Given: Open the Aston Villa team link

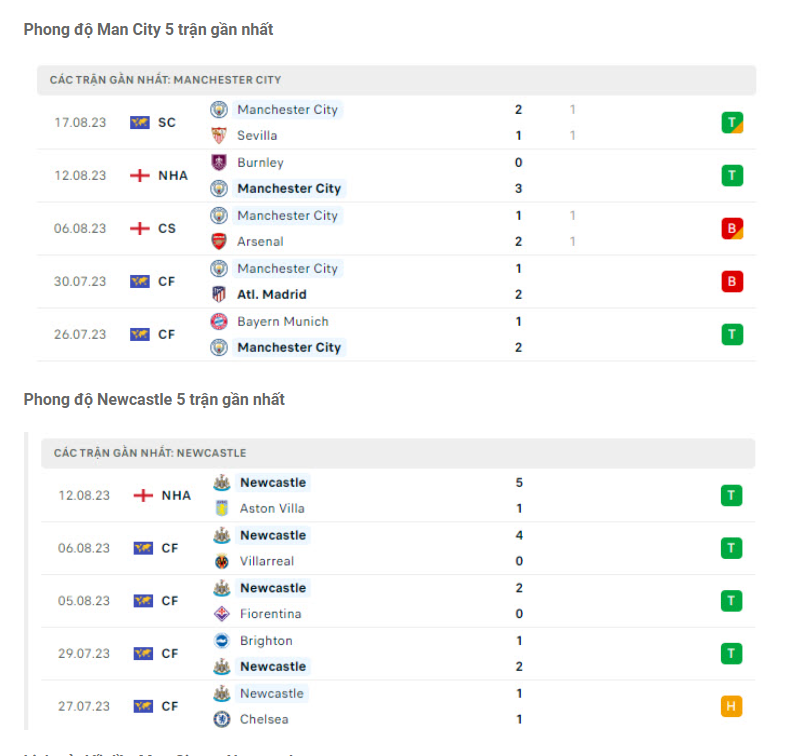Looking at the screenshot, I should pyautogui.click(x=272, y=509).
